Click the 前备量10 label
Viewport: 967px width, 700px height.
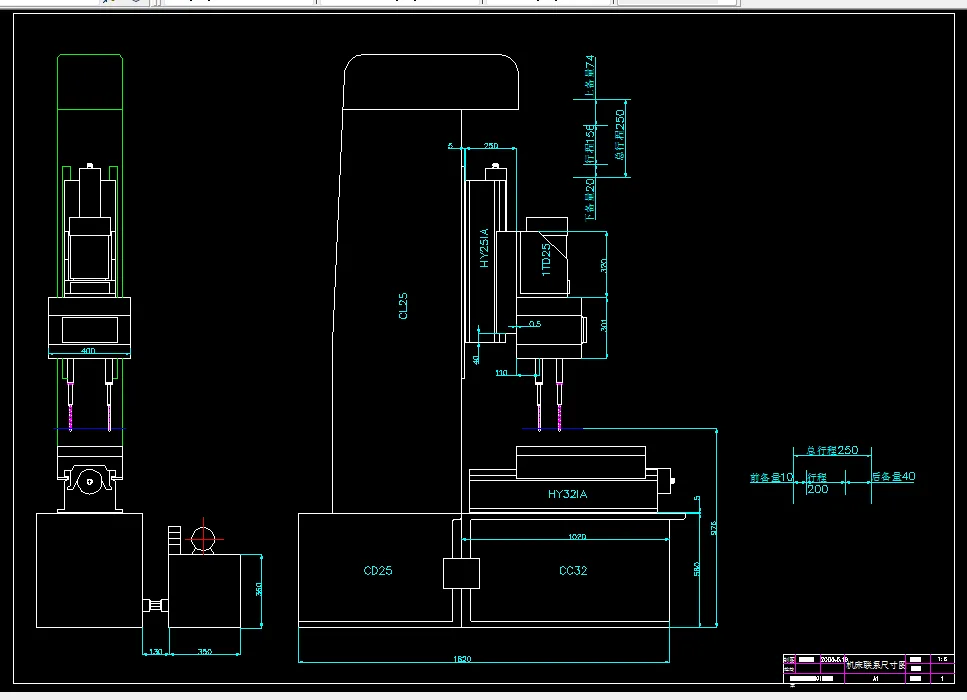[x=772, y=477]
